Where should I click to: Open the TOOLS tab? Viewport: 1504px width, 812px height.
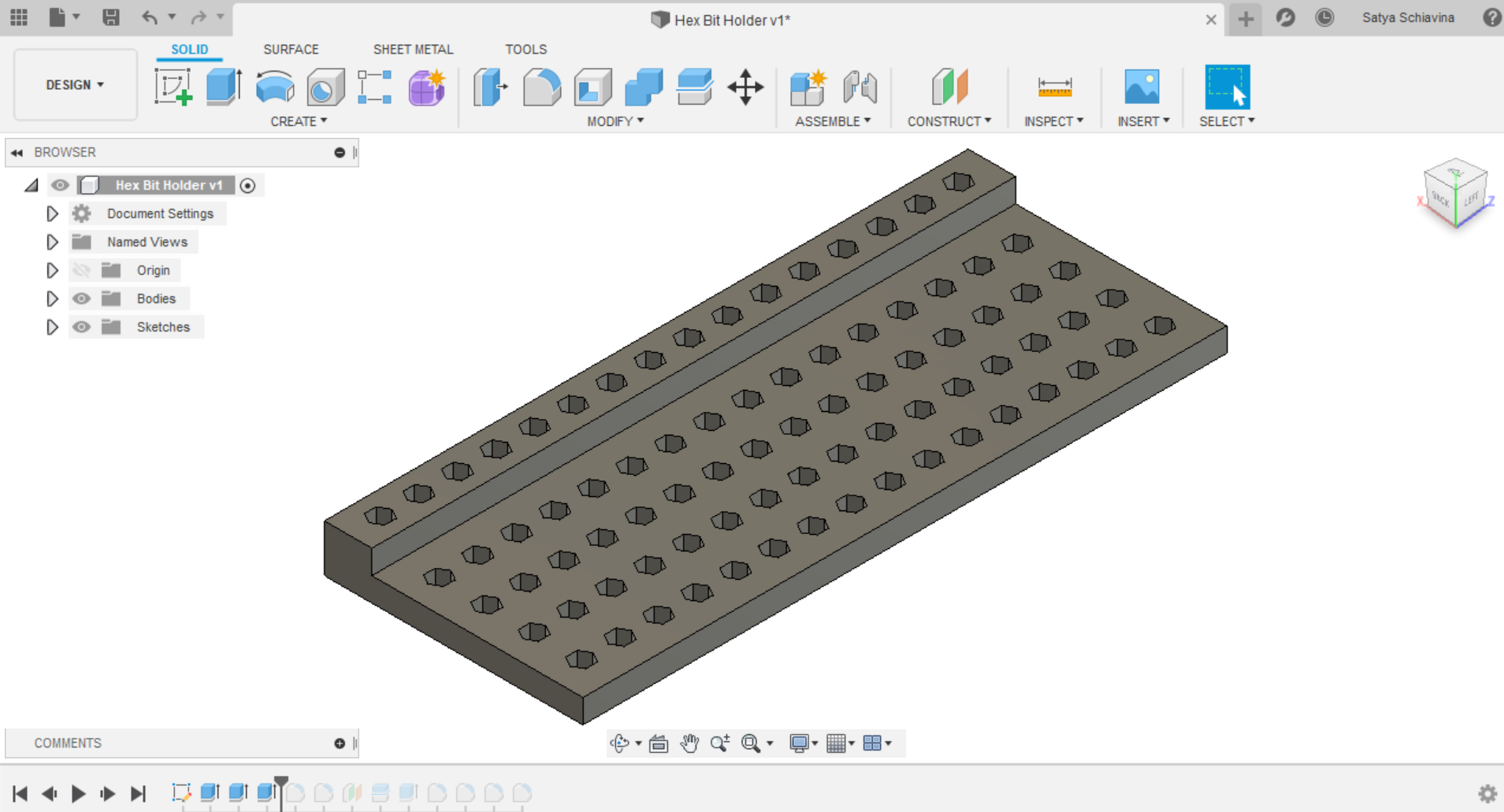tap(525, 49)
